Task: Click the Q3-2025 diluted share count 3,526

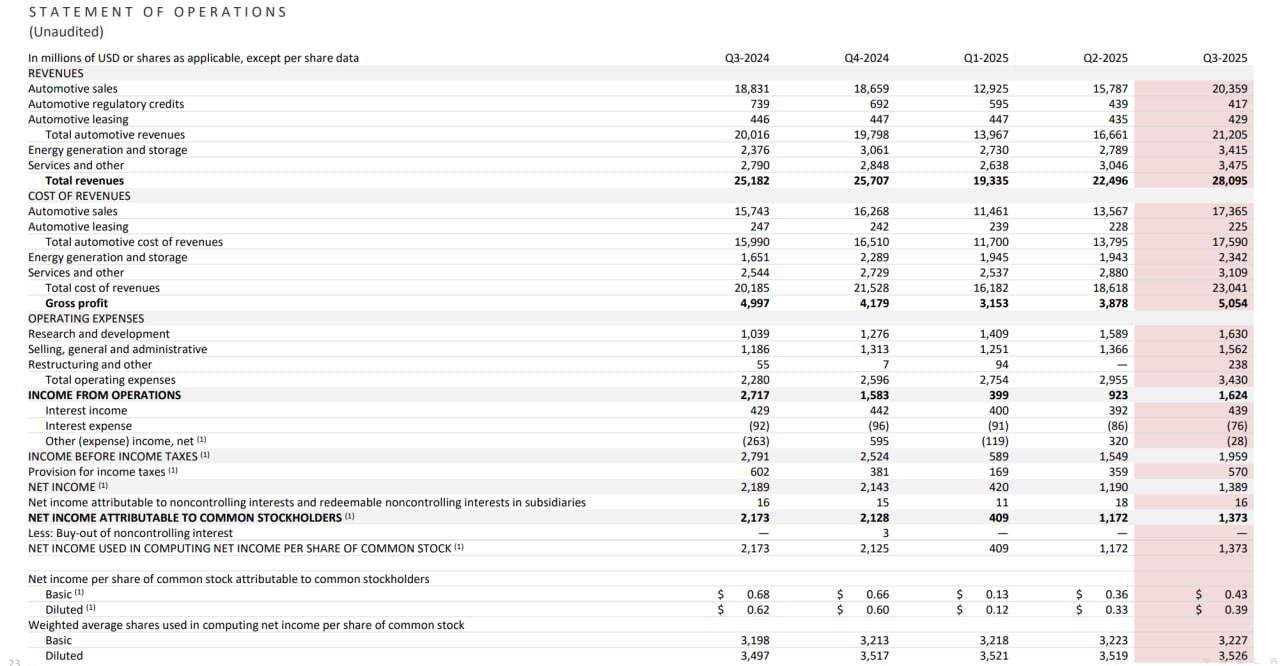Action: [1231, 656]
